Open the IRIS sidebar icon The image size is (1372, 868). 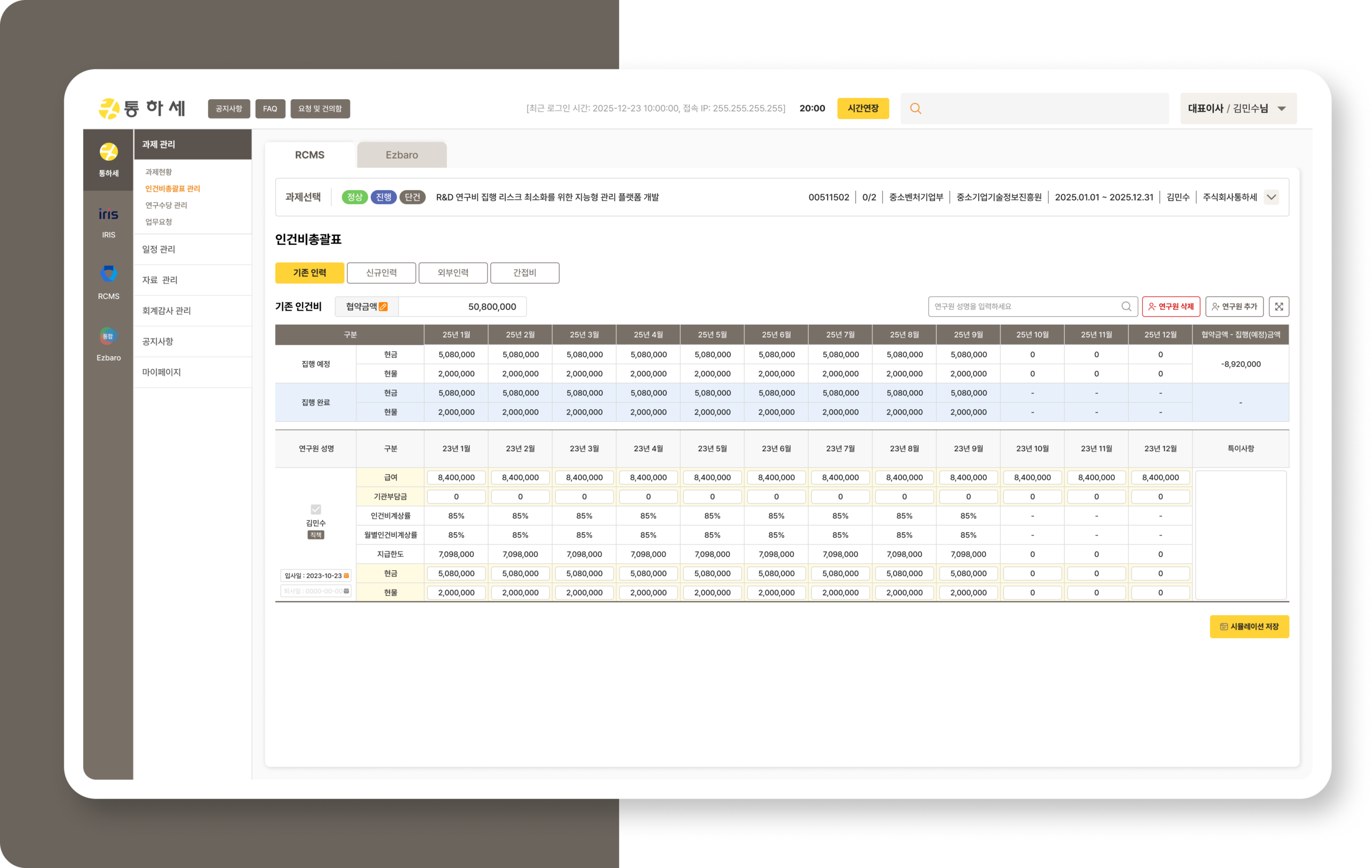[108, 215]
